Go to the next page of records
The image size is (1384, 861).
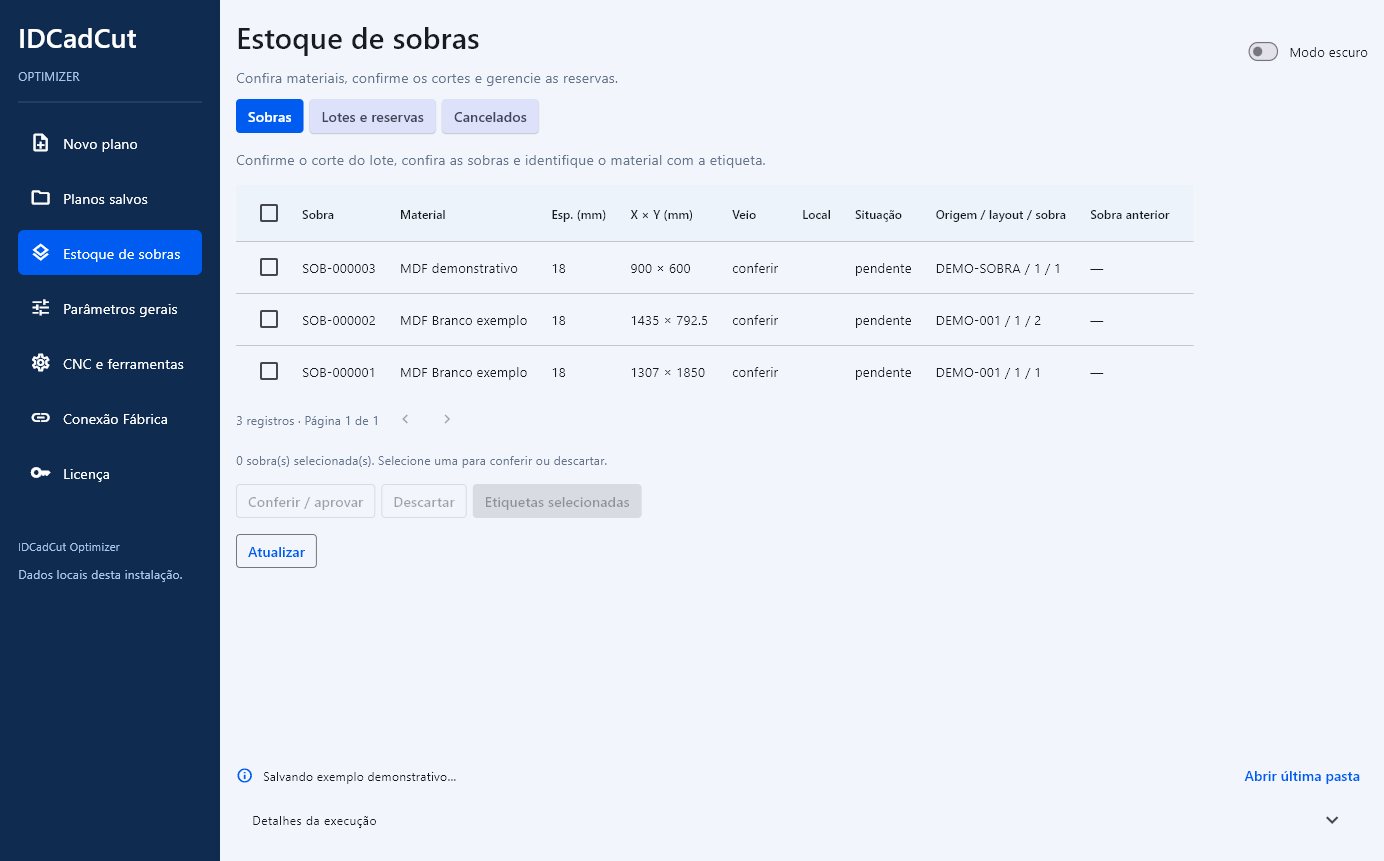pyautogui.click(x=447, y=419)
